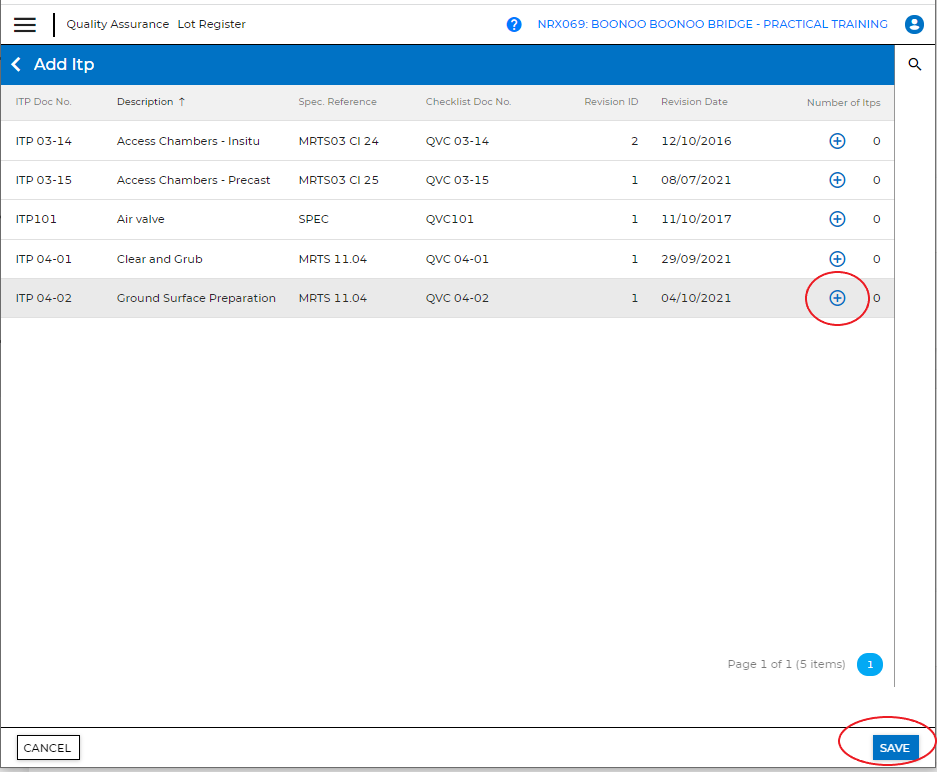Select the ITP 04-01 Clear and Grub row

click(x=400, y=259)
